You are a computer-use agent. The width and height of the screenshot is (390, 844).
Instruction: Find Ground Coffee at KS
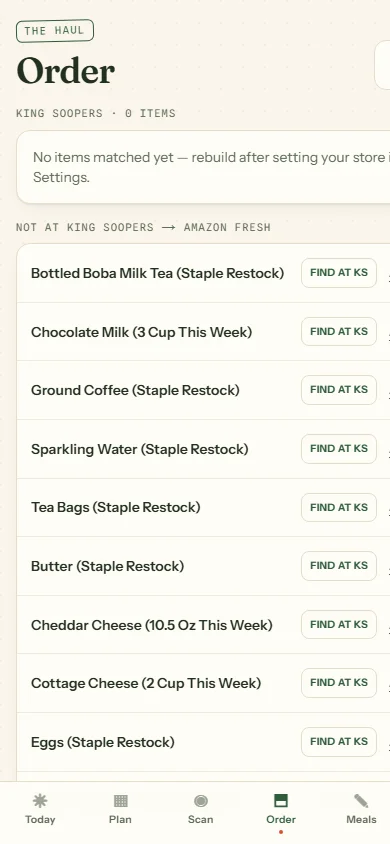click(339, 390)
